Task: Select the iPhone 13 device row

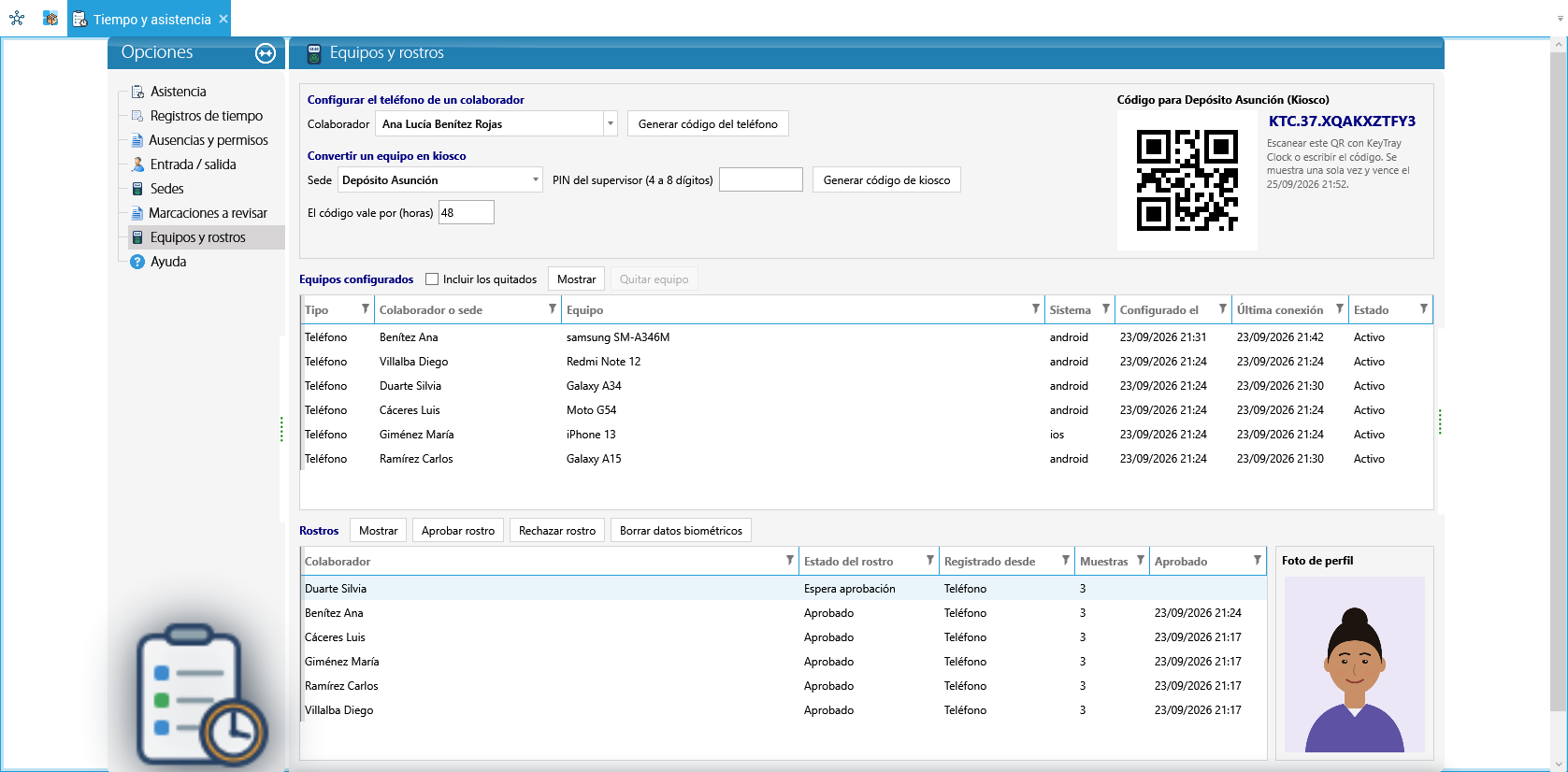Action: coord(866,435)
